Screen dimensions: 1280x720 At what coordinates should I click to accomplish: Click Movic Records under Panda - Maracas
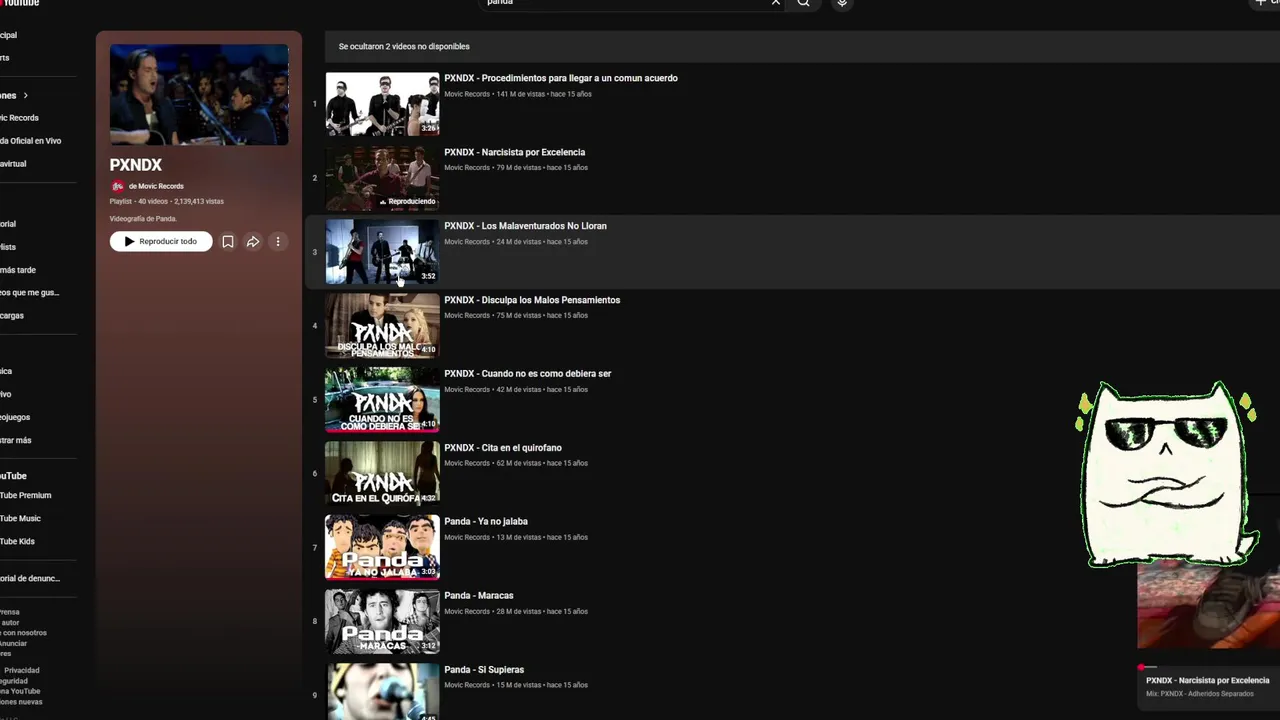click(x=467, y=611)
